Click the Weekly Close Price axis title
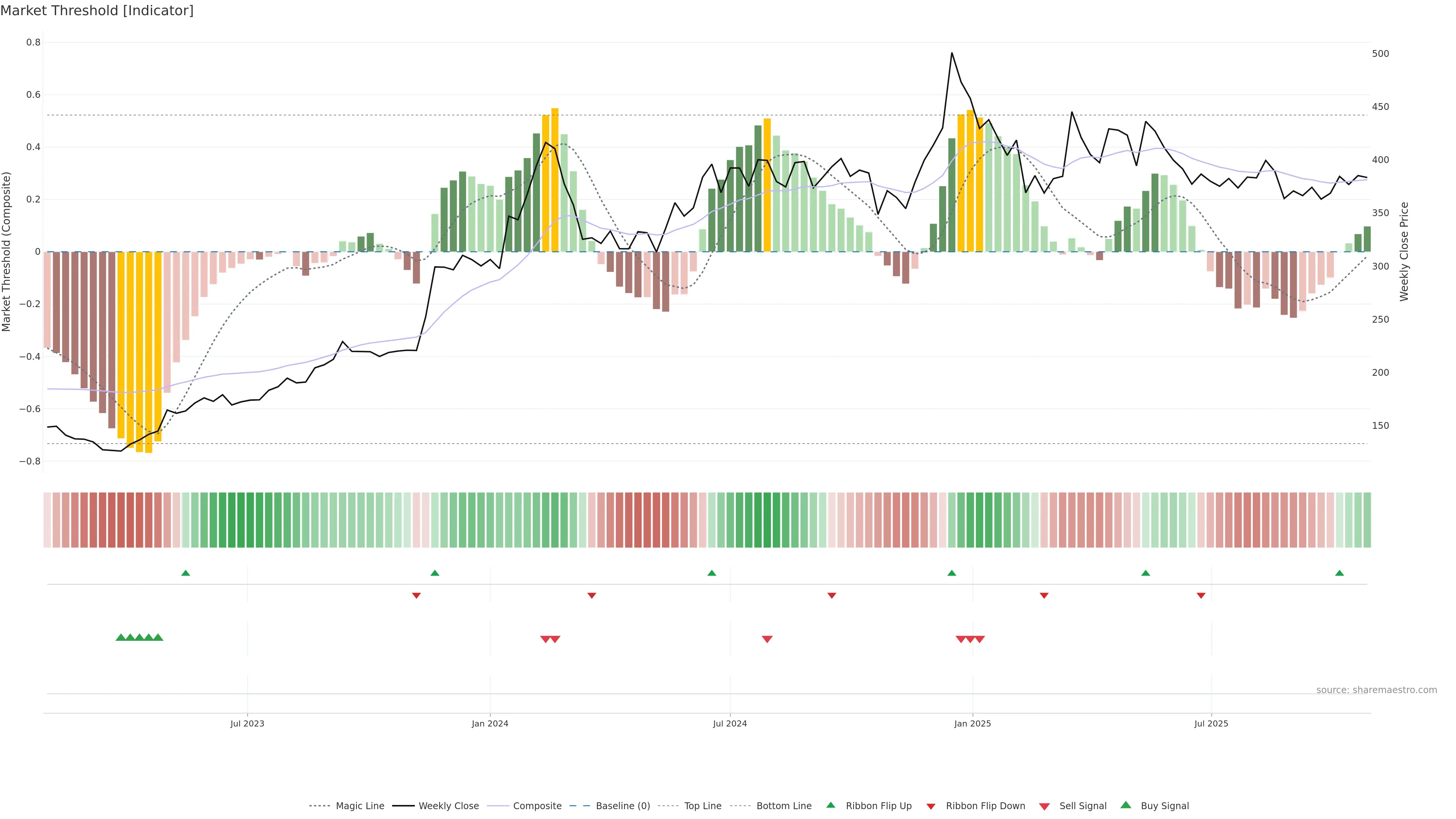The height and width of the screenshot is (819, 1456). [x=1404, y=251]
